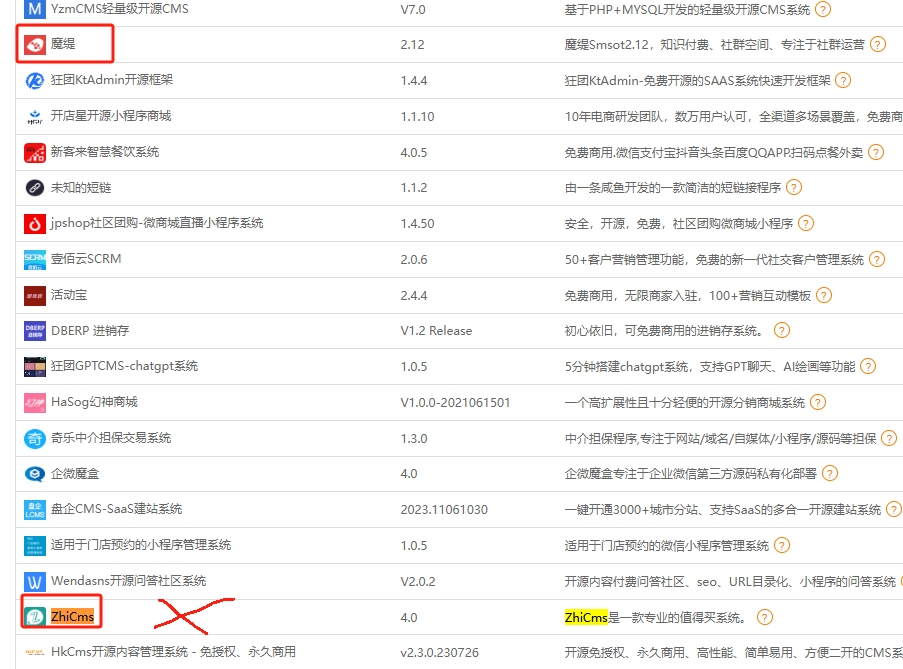Open help icon beside 狂团KtAdmin description
903x669 pixels.
pos(843,81)
